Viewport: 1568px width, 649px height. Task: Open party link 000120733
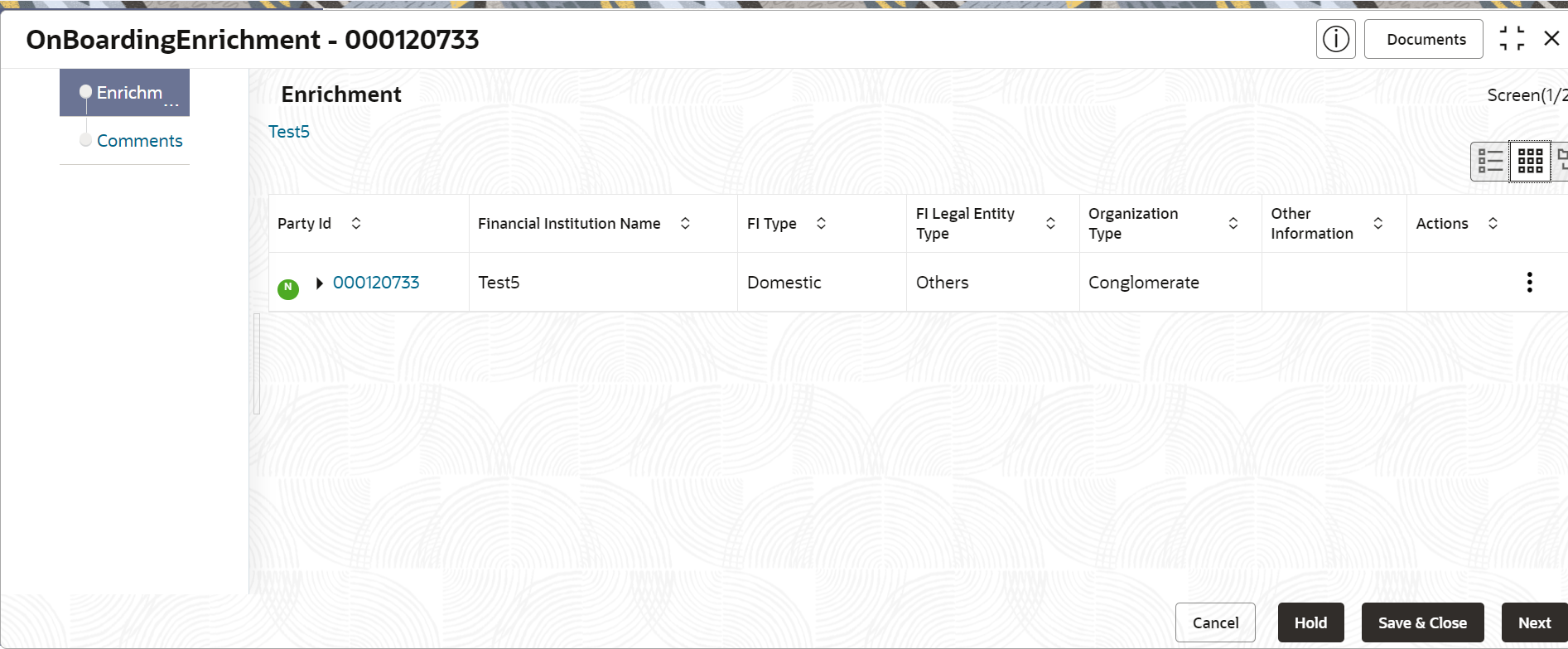point(376,283)
